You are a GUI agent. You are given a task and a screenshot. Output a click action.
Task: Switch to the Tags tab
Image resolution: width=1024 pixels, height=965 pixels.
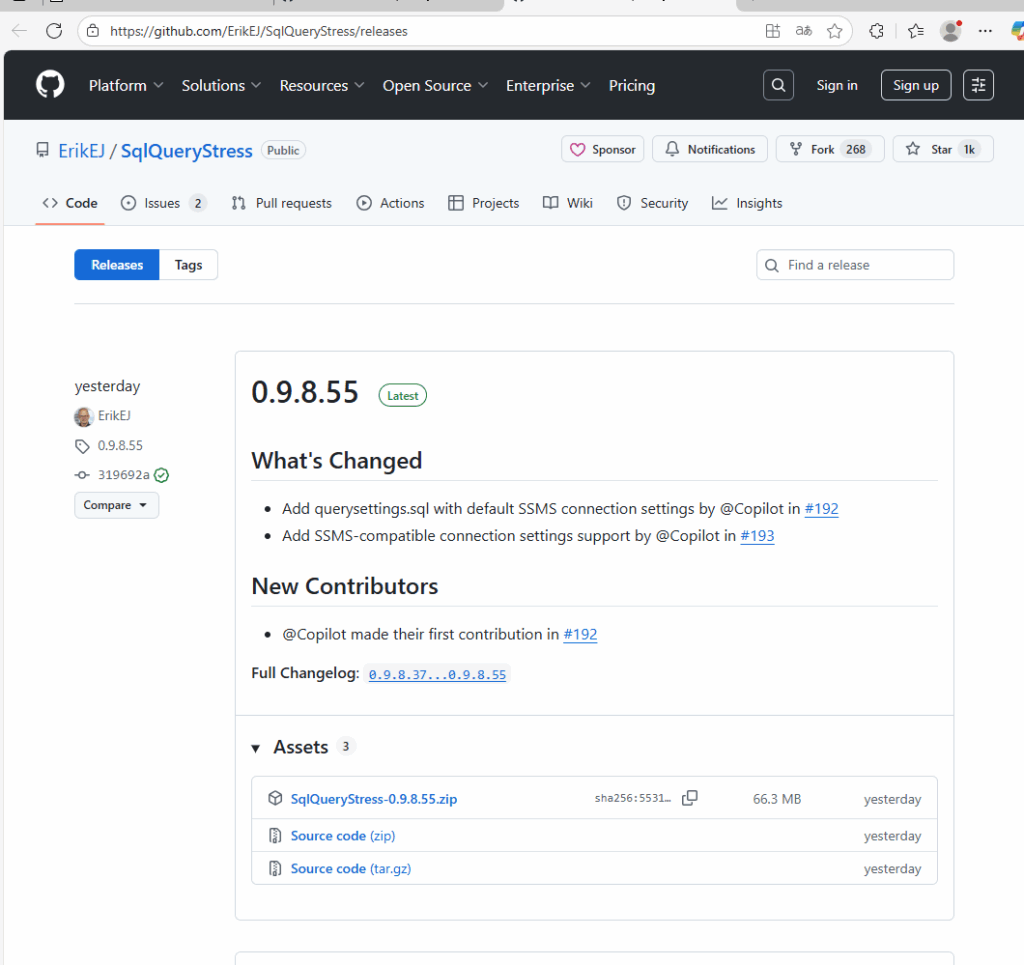click(188, 265)
